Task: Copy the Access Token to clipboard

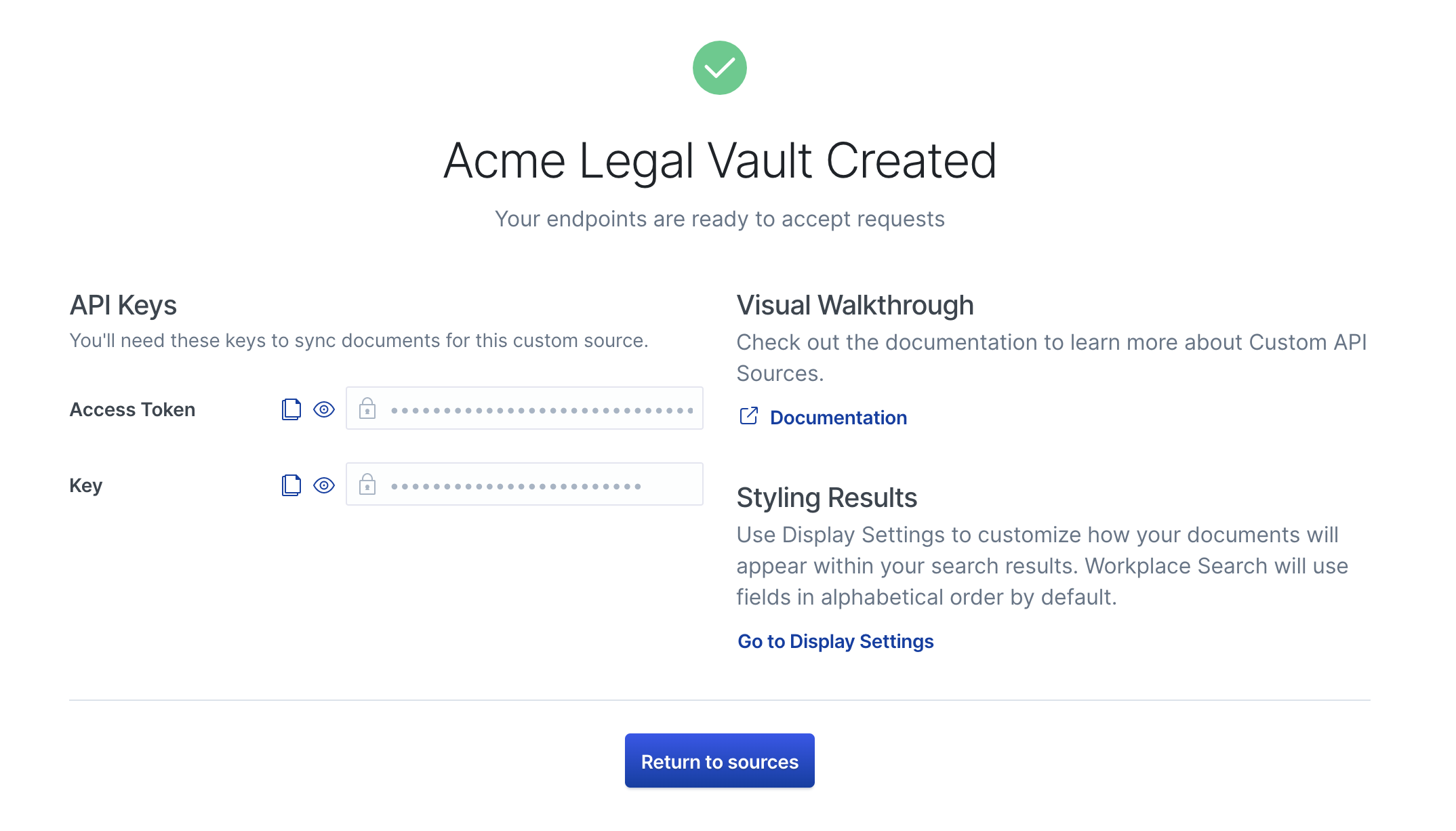Action: click(291, 409)
